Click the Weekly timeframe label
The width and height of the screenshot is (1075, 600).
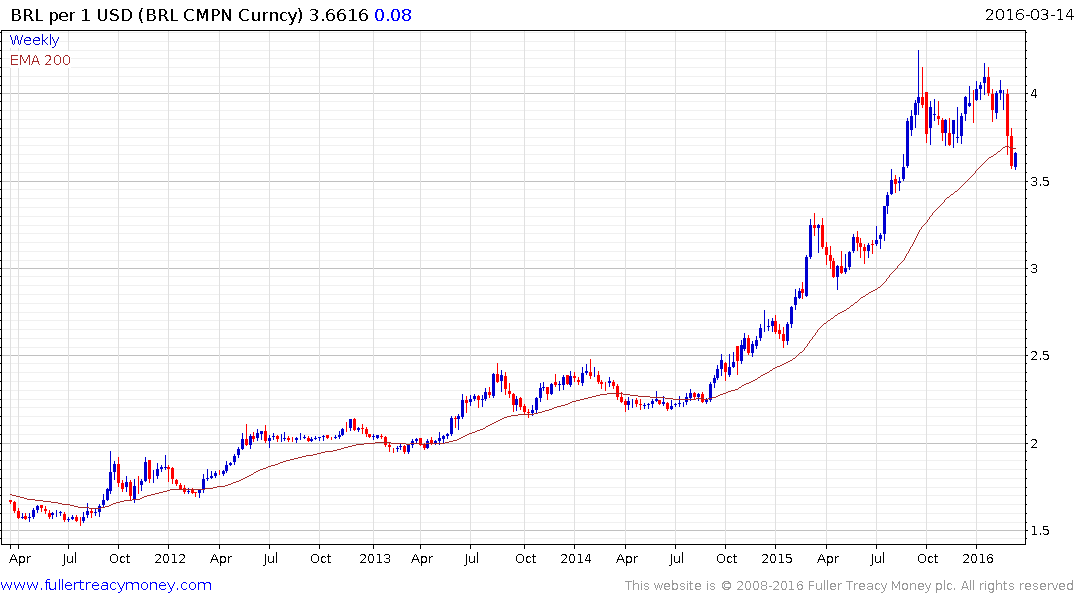tap(34, 40)
